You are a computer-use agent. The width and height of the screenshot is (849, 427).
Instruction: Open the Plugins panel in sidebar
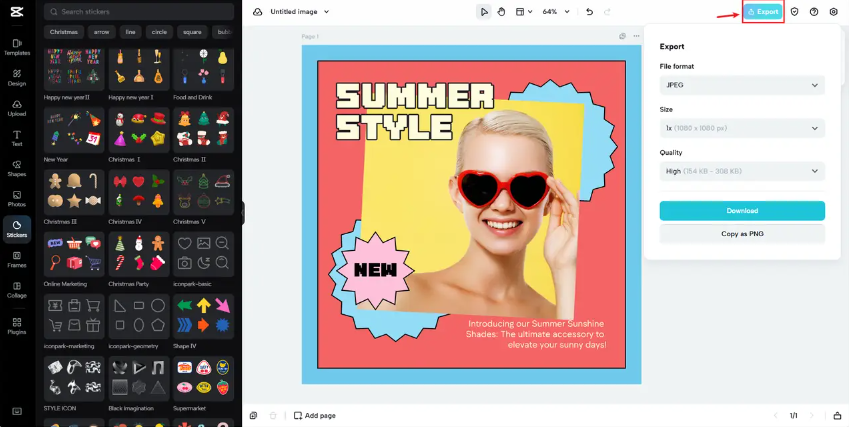pyautogui.click(x=16, y=324)
